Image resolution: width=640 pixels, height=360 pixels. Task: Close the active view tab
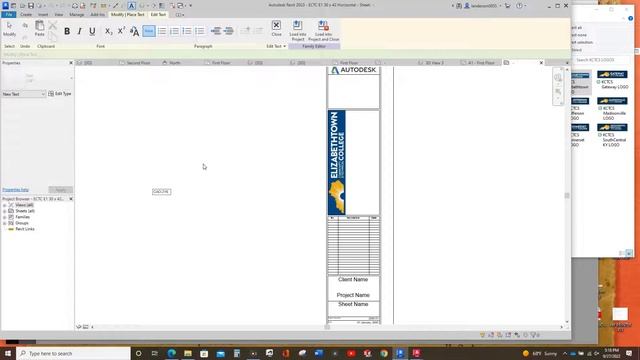click(x=541, y=63)
